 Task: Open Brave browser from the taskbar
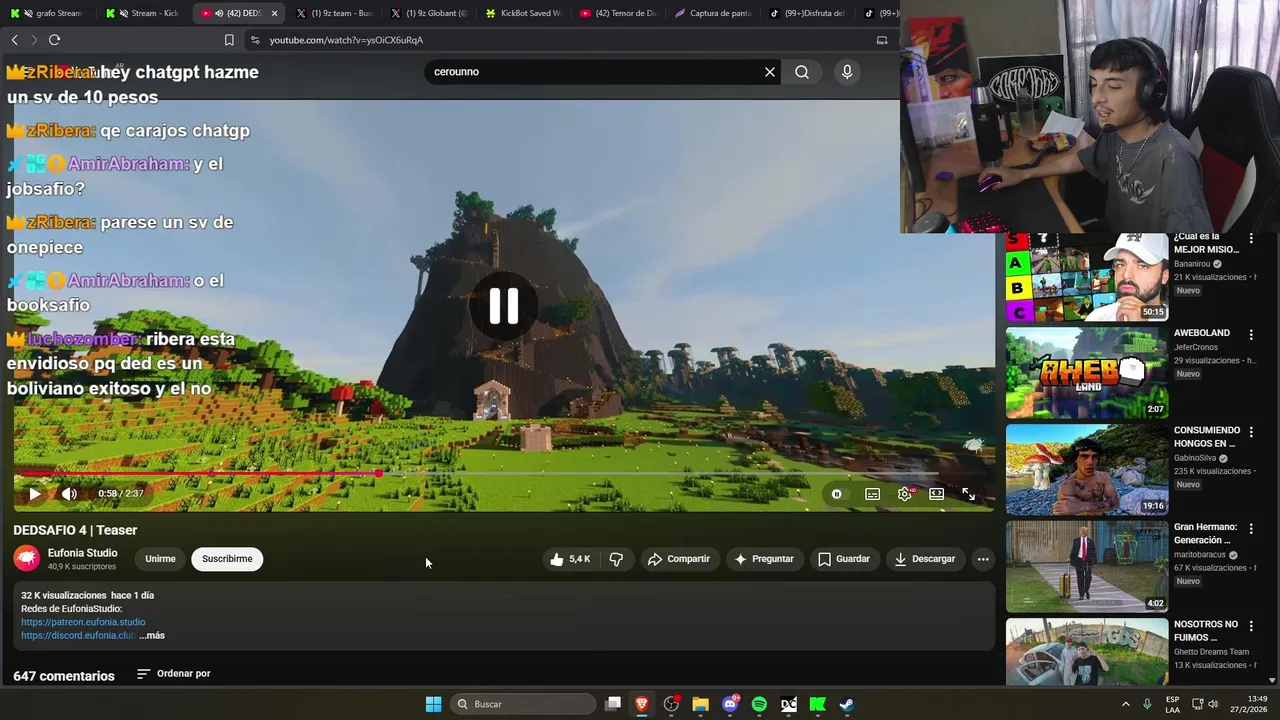coord(642,704)
